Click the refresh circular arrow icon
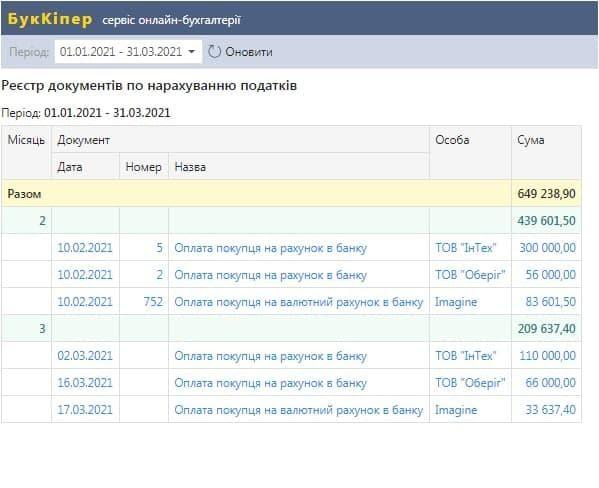Viewport: 599px width, 488px height. coord(214,52)
